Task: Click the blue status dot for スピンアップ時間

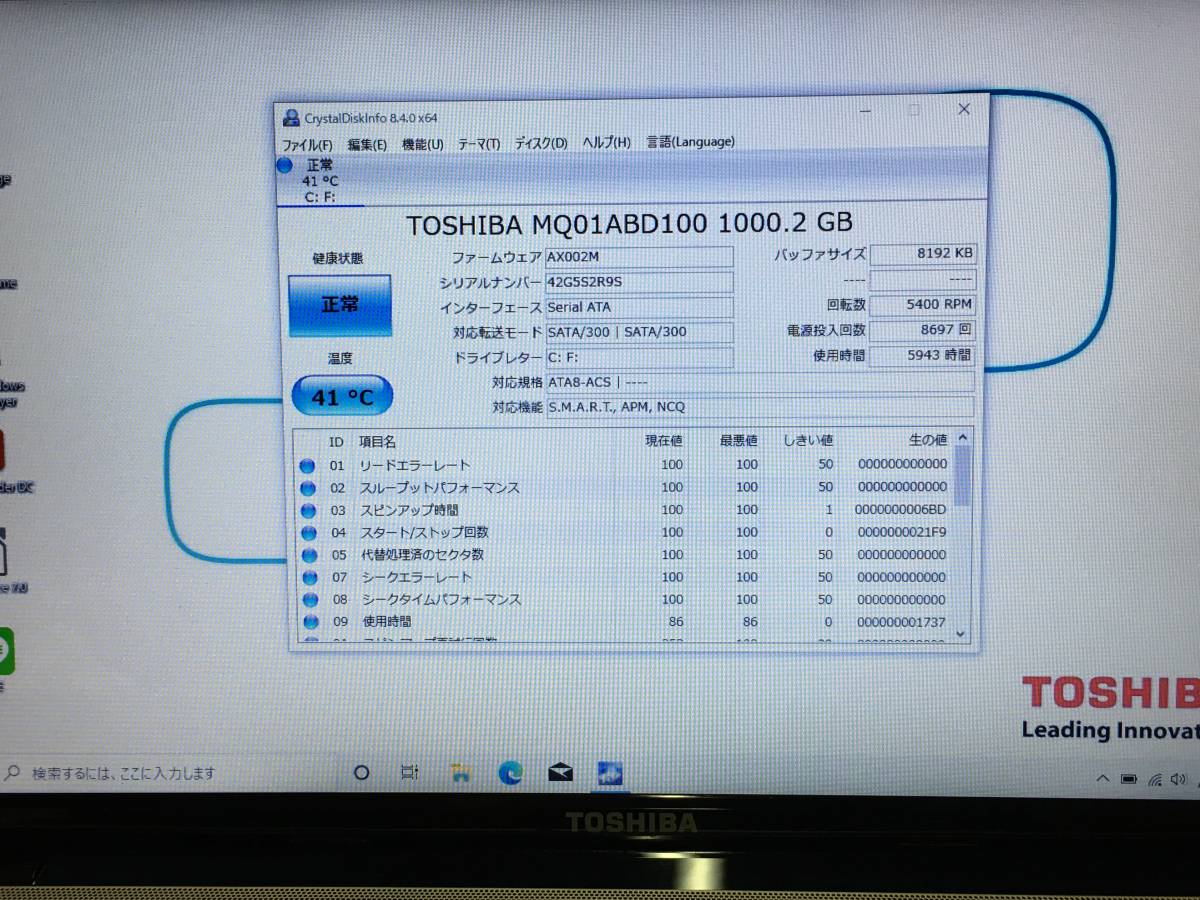Action: pos(308,511)
